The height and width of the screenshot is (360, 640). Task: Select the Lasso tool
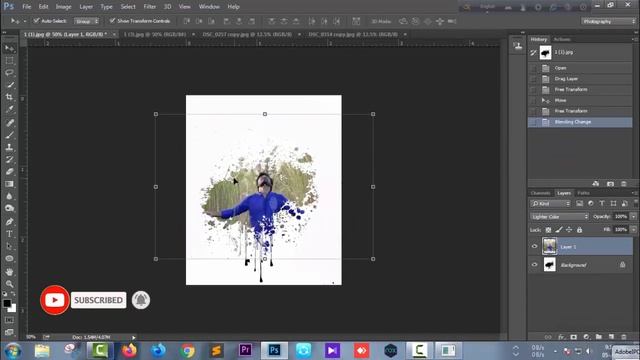(9, 73)
